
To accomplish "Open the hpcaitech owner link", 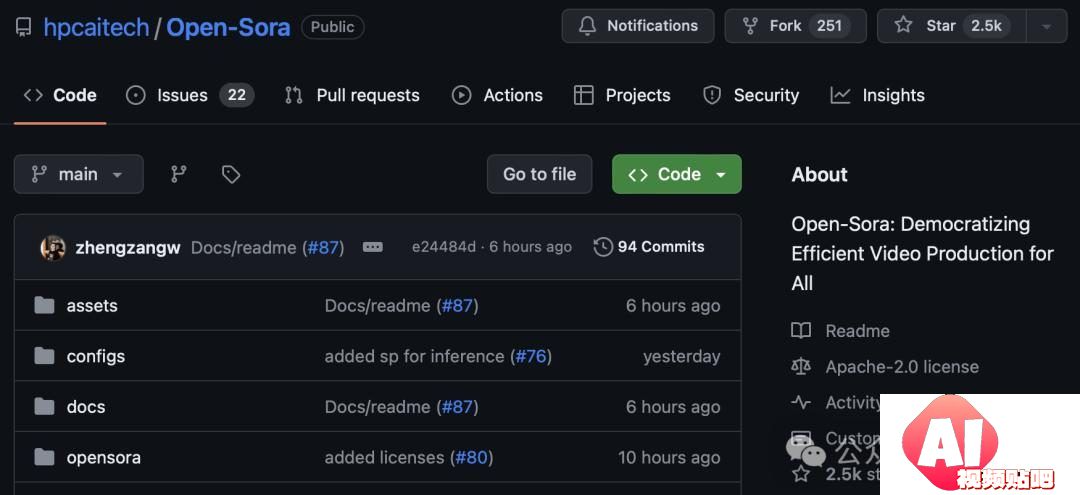I will click(96, 28).
